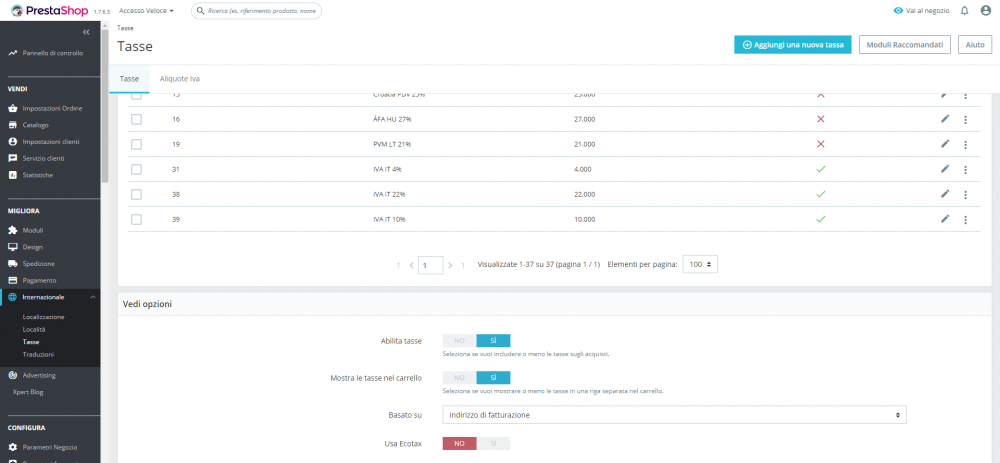
Task: Select the checkbox for tax ID 31
Action: tap(136, 169)
